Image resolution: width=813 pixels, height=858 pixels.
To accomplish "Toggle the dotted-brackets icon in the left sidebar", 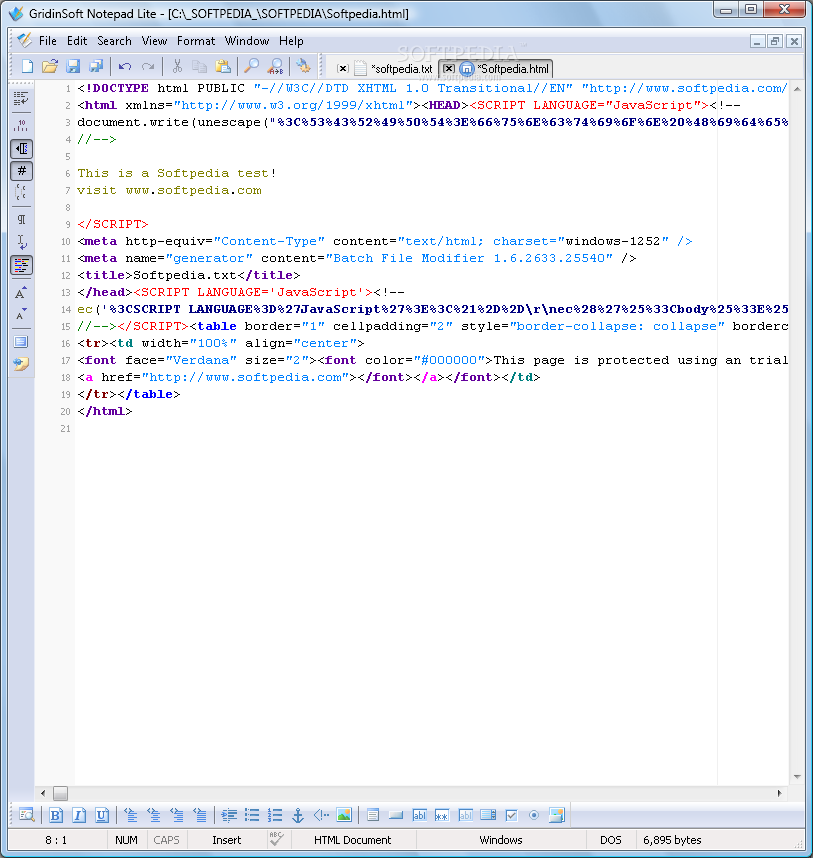I will point(21,192).
